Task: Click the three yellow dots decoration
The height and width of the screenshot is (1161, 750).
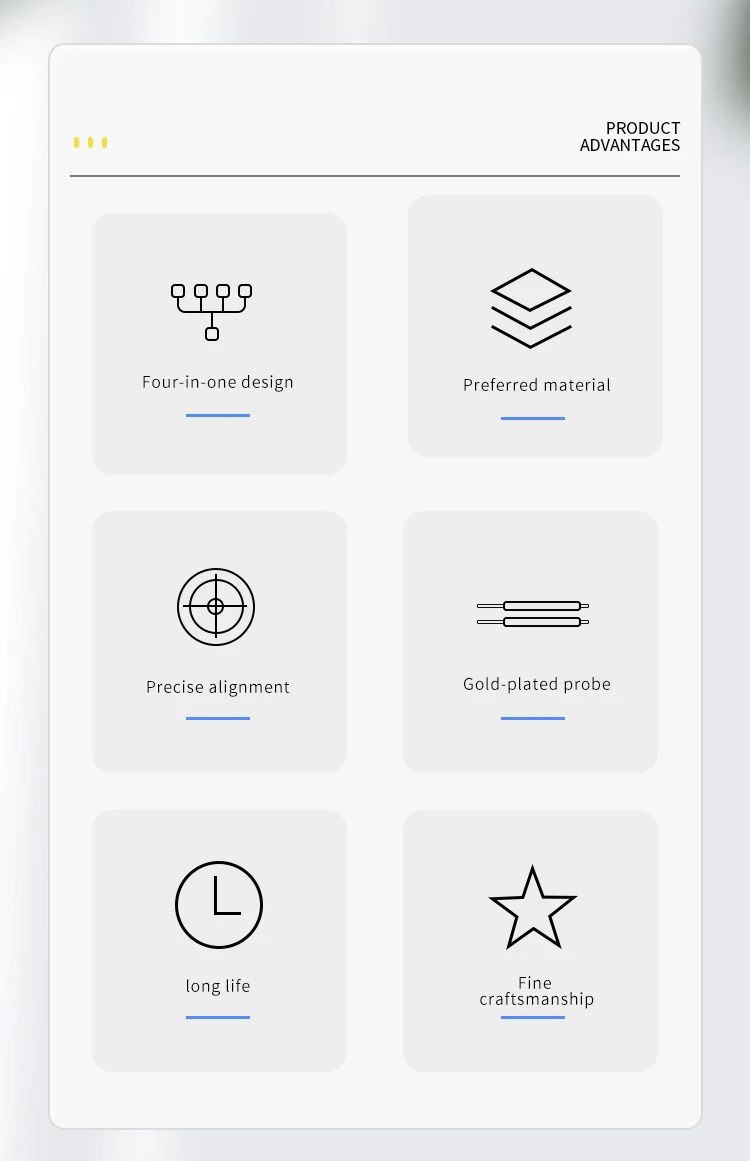Action: [x=90, y=143]
